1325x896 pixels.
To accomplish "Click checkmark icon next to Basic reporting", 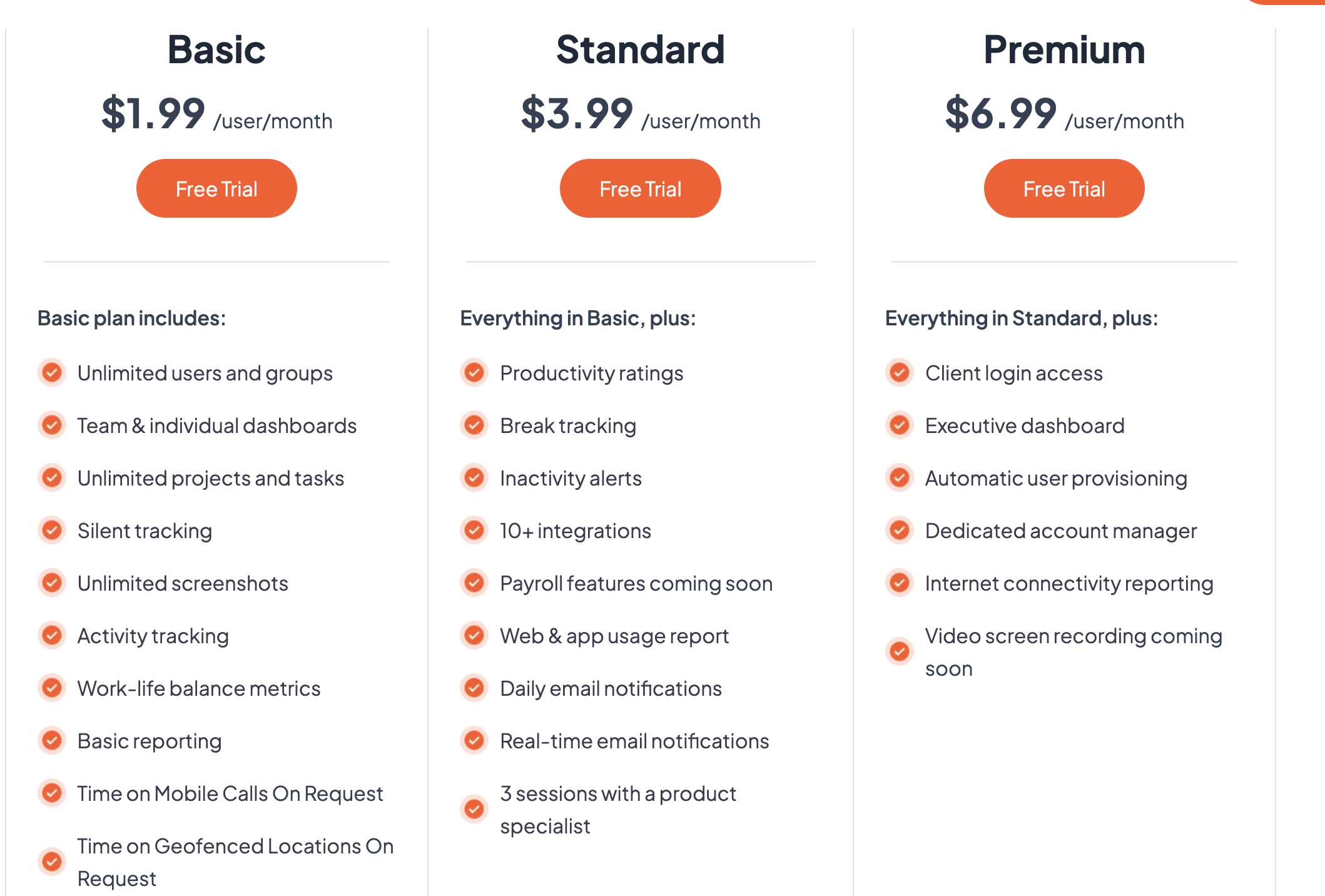I will tap(52, 741).
